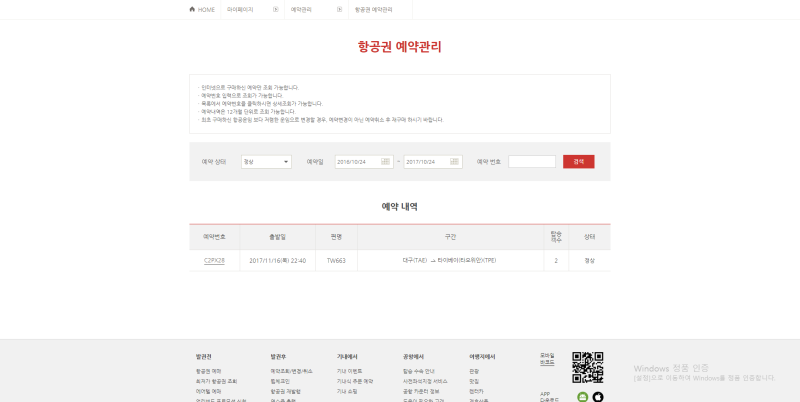Click the 공항에서 footer heading
The width and height of the screenshot is (800, 402).
413,357
